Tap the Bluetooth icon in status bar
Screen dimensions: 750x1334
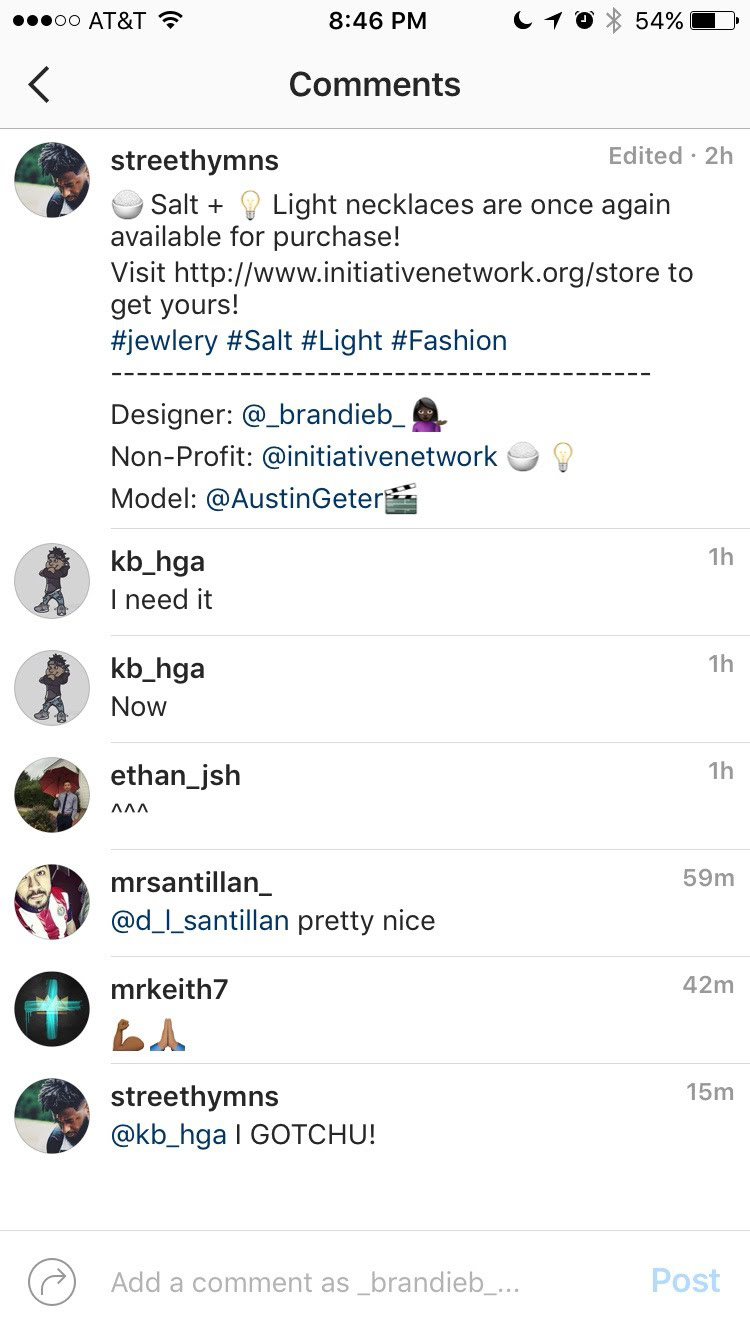pos(614,21)
